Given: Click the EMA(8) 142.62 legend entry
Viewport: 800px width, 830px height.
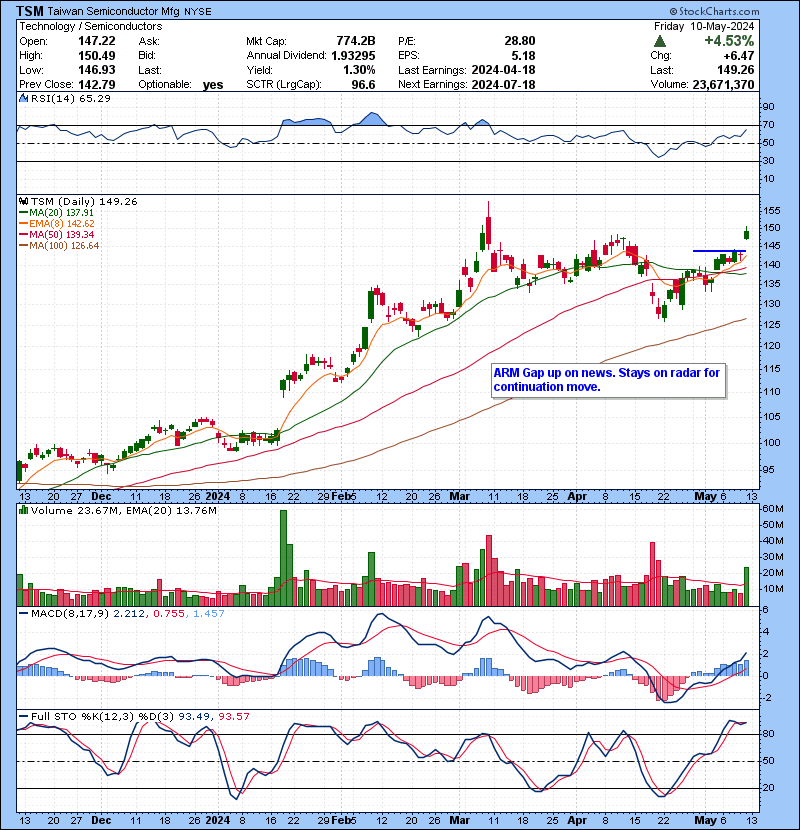Looking at the screenshot, I should [61, 224].
